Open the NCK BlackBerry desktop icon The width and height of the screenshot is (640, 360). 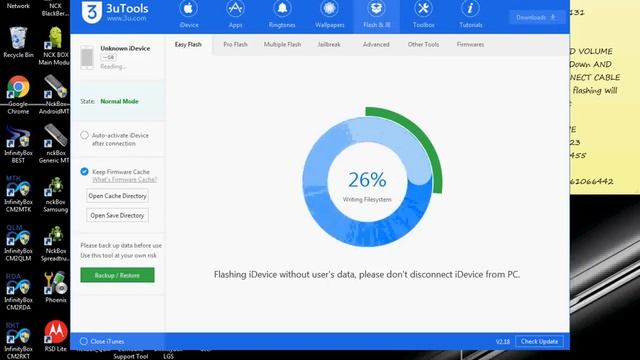[55, 8]
